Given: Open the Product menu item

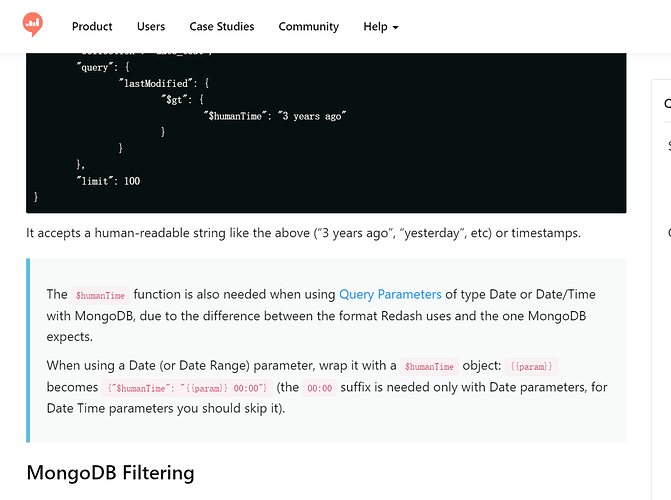Looking at the screenshot, I should [x=92, y=27].
